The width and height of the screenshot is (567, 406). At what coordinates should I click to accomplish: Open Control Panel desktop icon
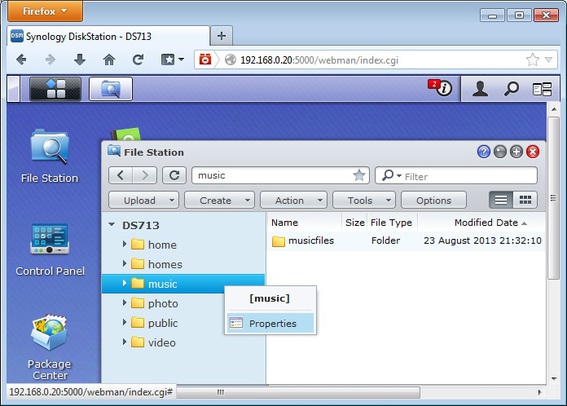[50, 250]
